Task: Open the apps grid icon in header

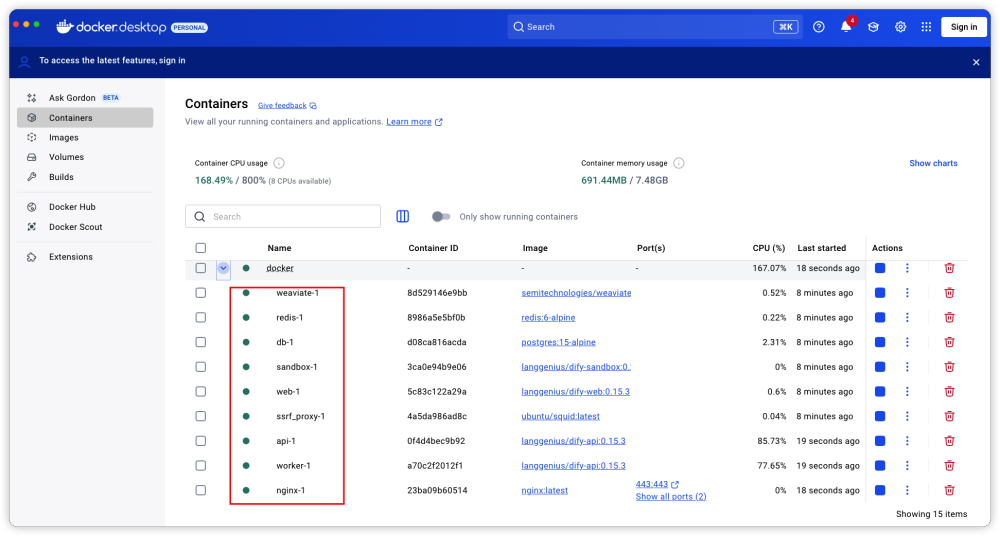Action: pos(926,27)
